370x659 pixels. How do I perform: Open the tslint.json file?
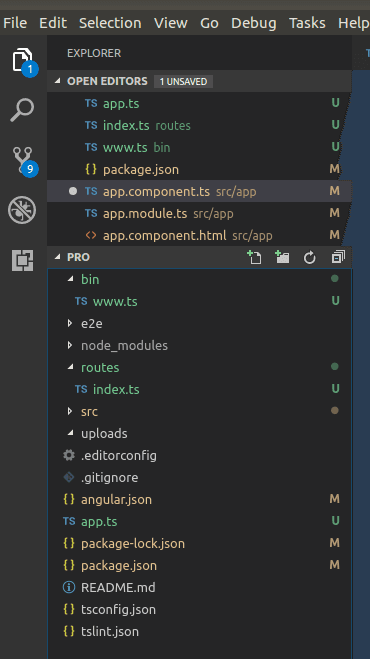(199, 631)
